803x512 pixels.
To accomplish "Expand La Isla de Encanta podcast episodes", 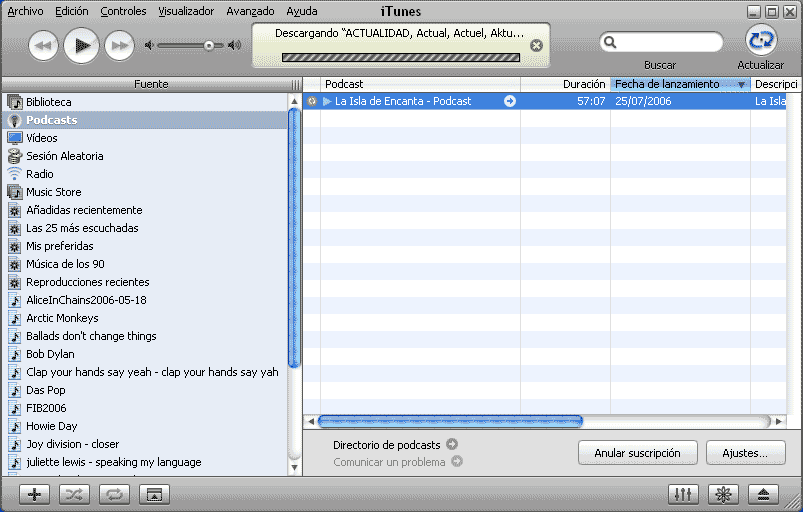I will point(327,101).
